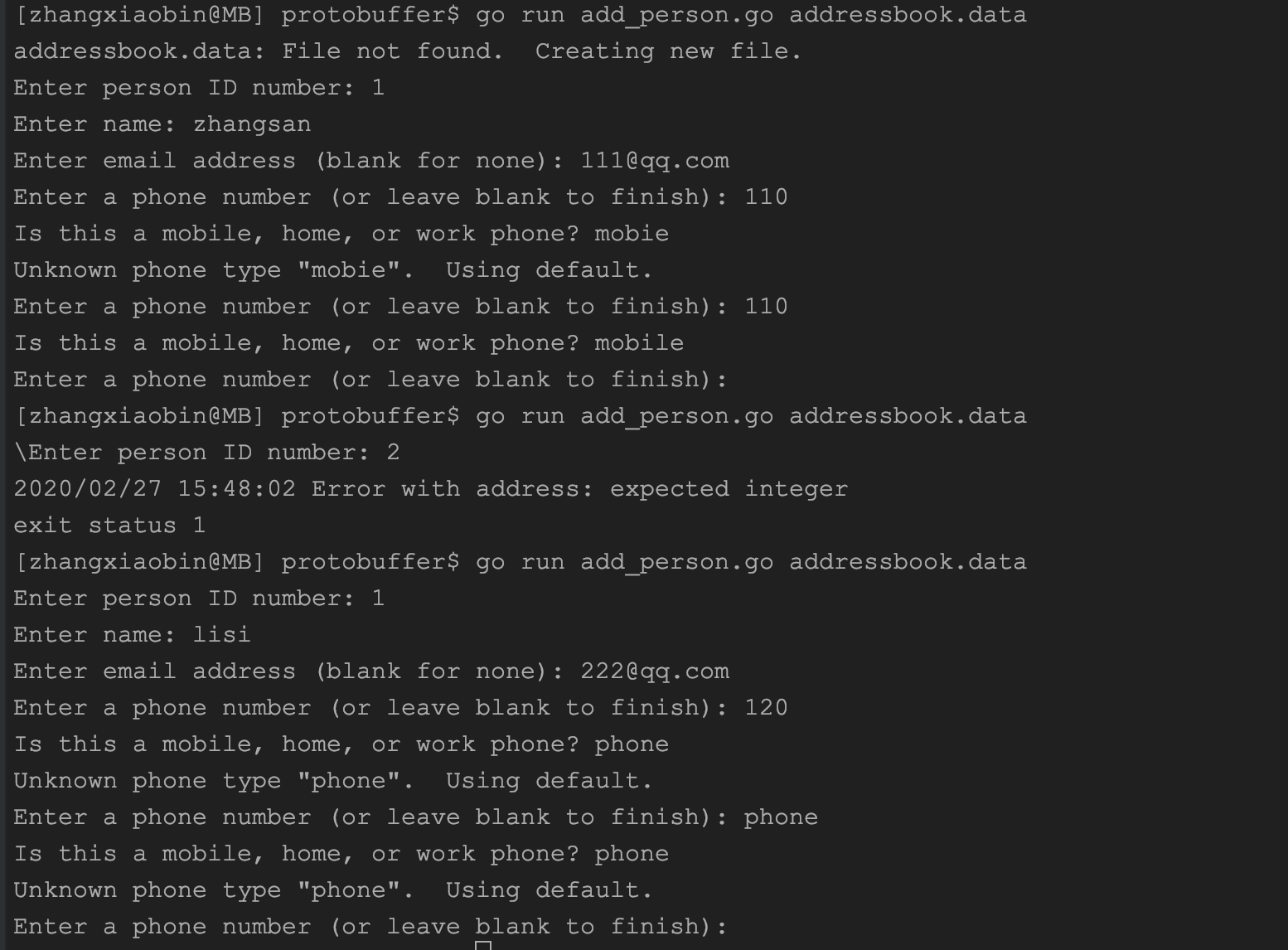Click the email '222@qq.com' text
This screenshot has width=1288, height=950.
click(655, 671)
